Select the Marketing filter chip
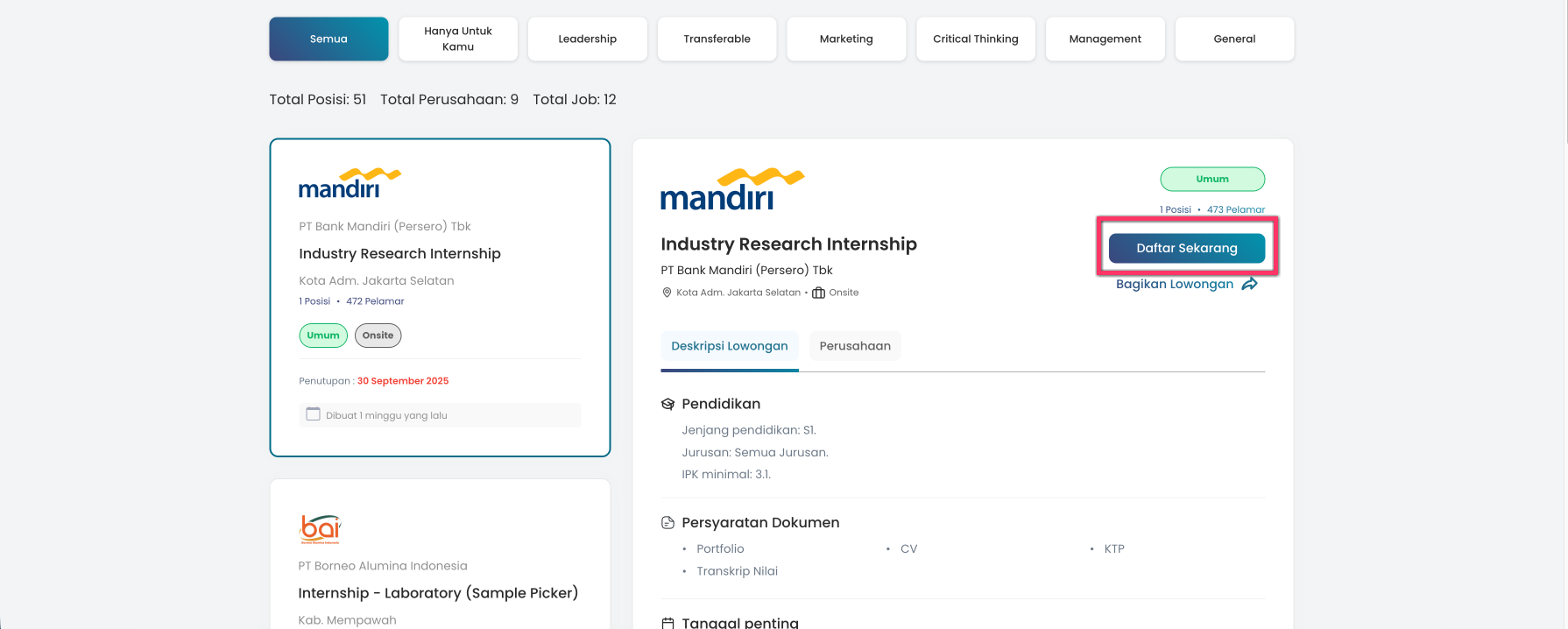 pos(846,39)
